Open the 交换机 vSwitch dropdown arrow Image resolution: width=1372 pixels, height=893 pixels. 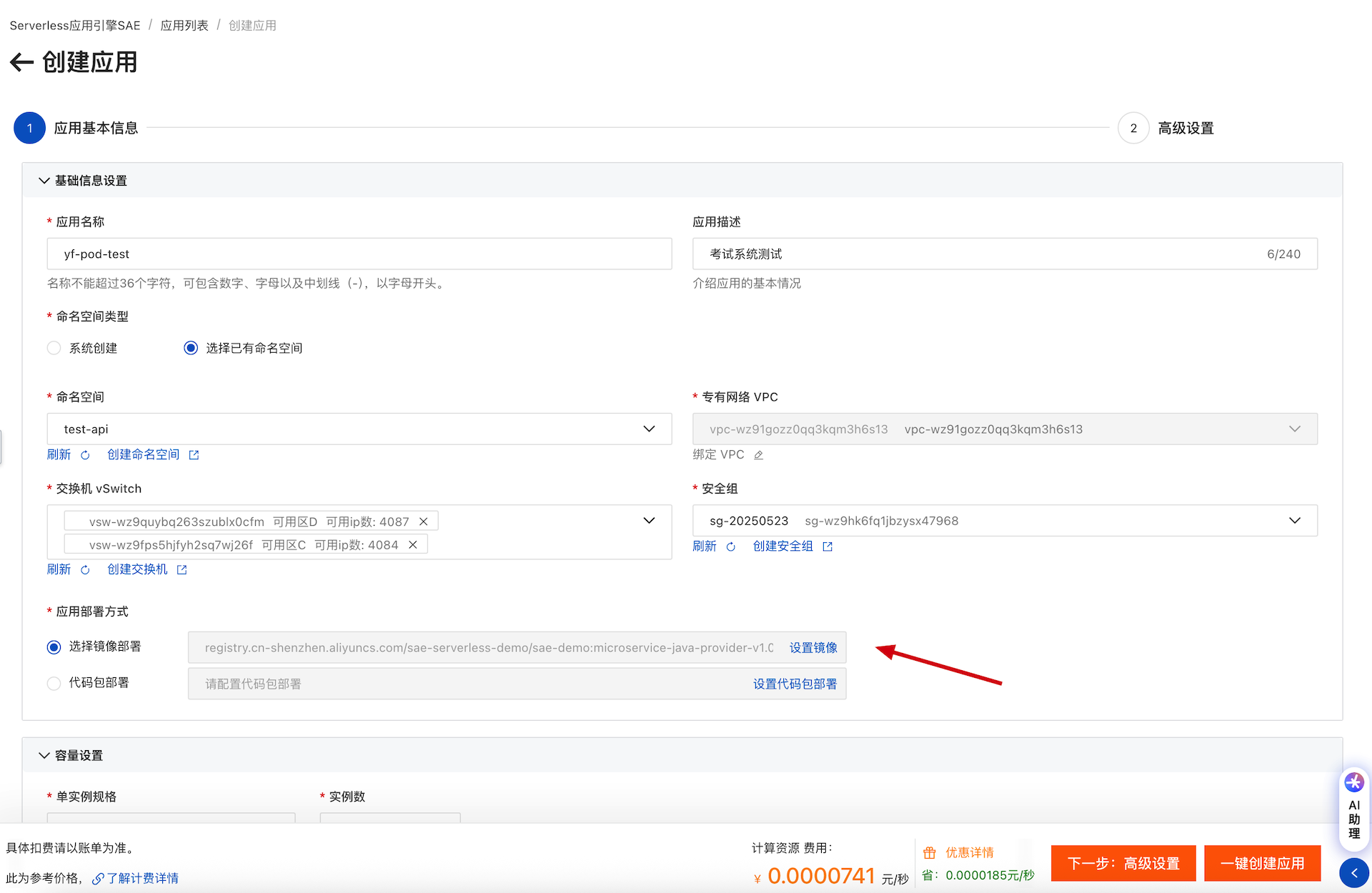coord(649,521)
